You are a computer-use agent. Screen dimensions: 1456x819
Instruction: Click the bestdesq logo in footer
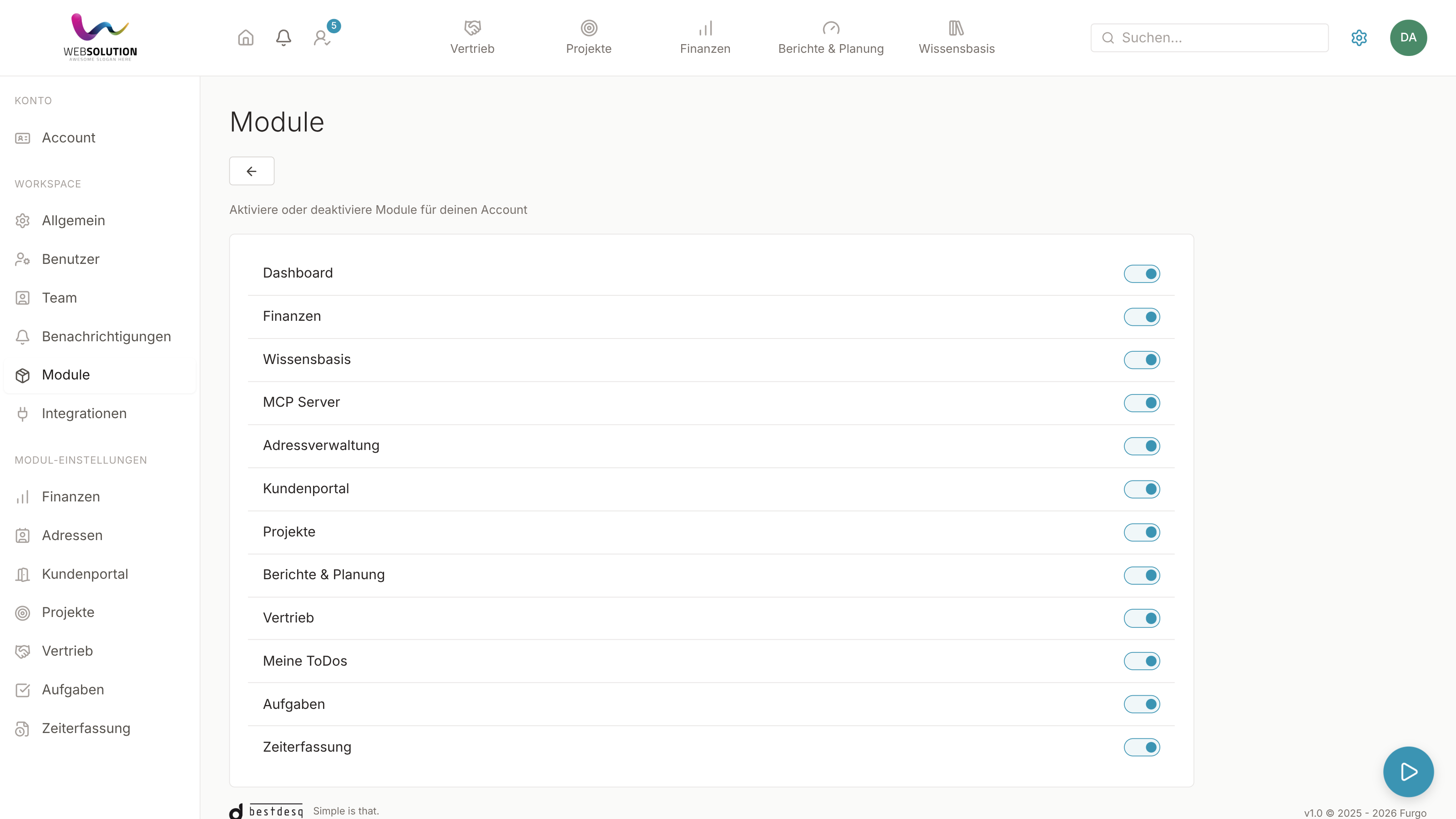pyautogui.click(x=266, y=811)
